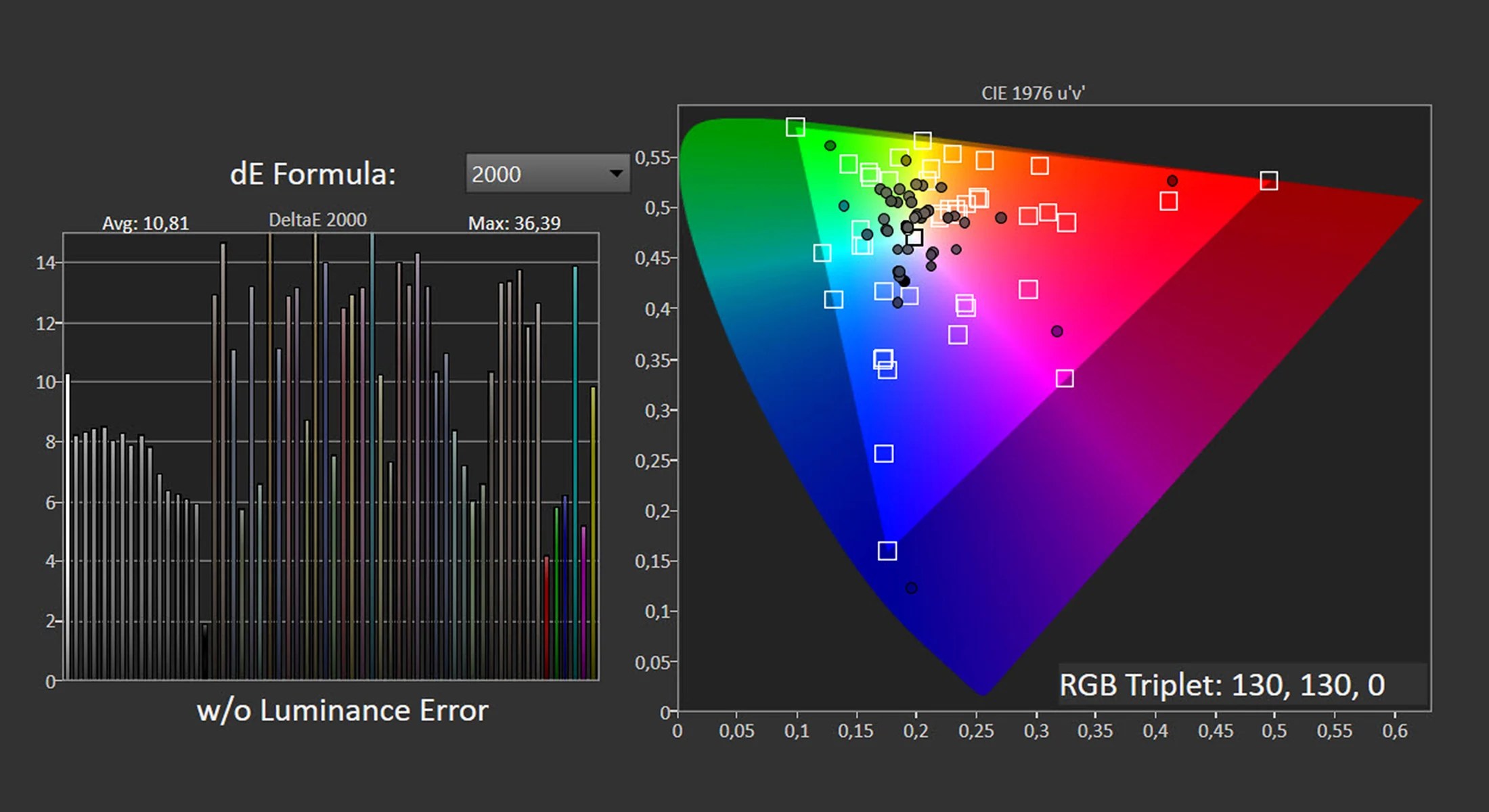
Task: Click the 'Avg: 10,81' value
Action: coord(146,223)
